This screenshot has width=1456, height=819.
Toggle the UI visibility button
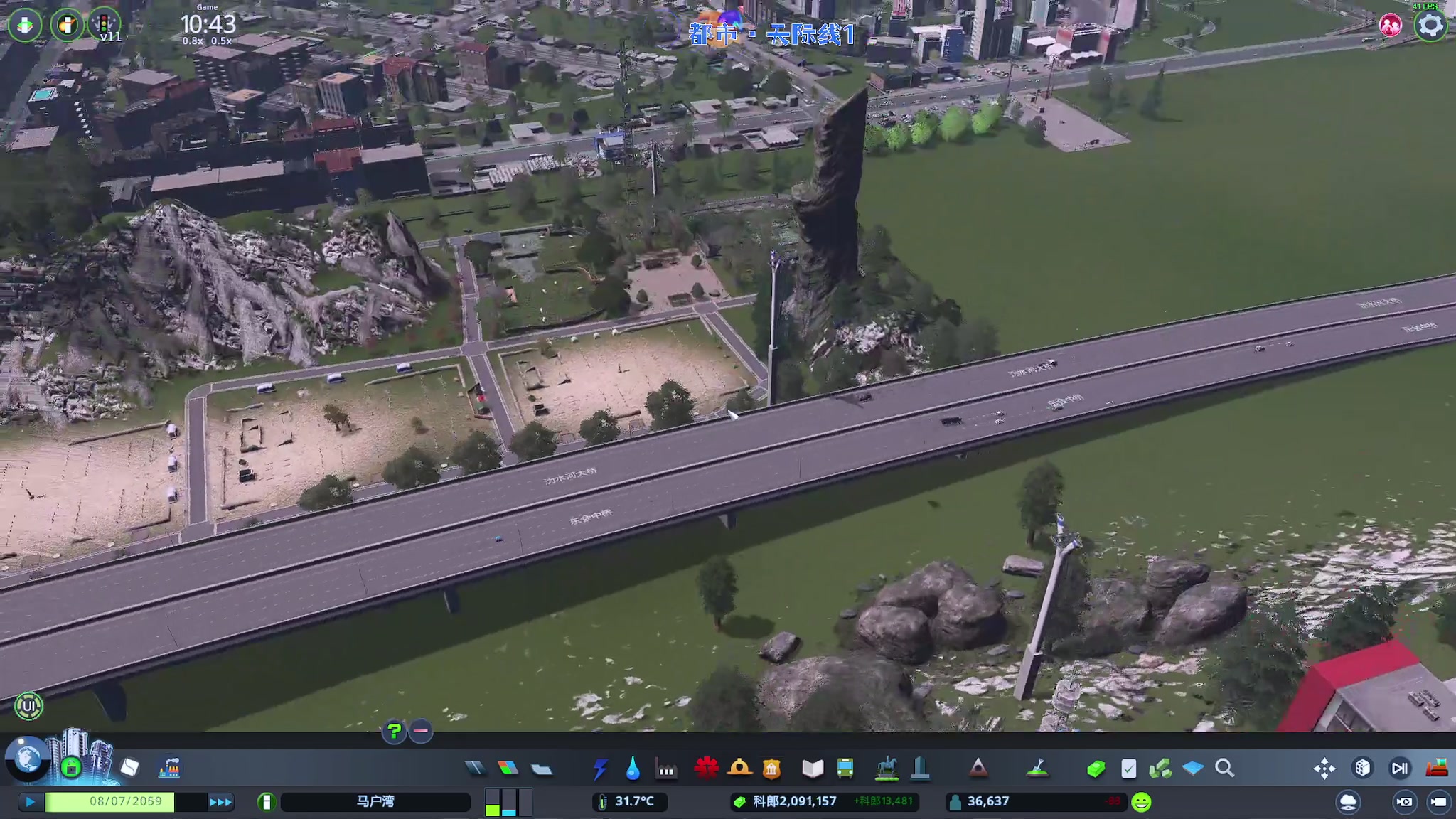(28, 706)
